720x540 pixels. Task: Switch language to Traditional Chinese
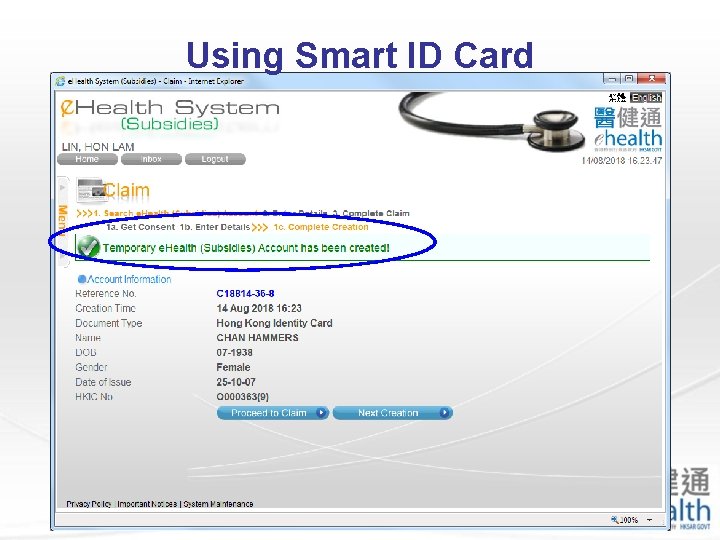617,97
